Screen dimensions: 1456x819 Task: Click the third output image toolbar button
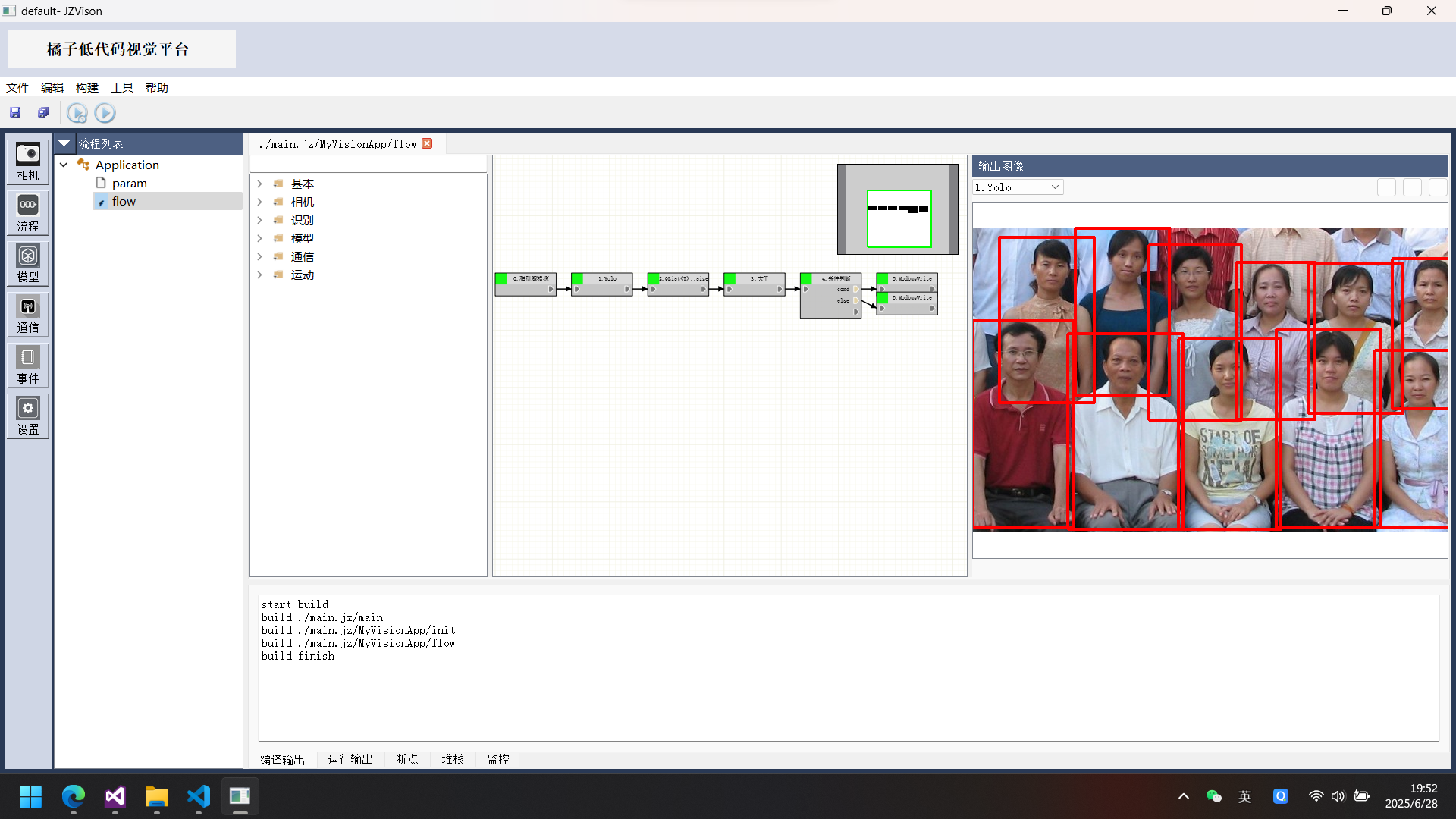click(x=1438, y=187)
